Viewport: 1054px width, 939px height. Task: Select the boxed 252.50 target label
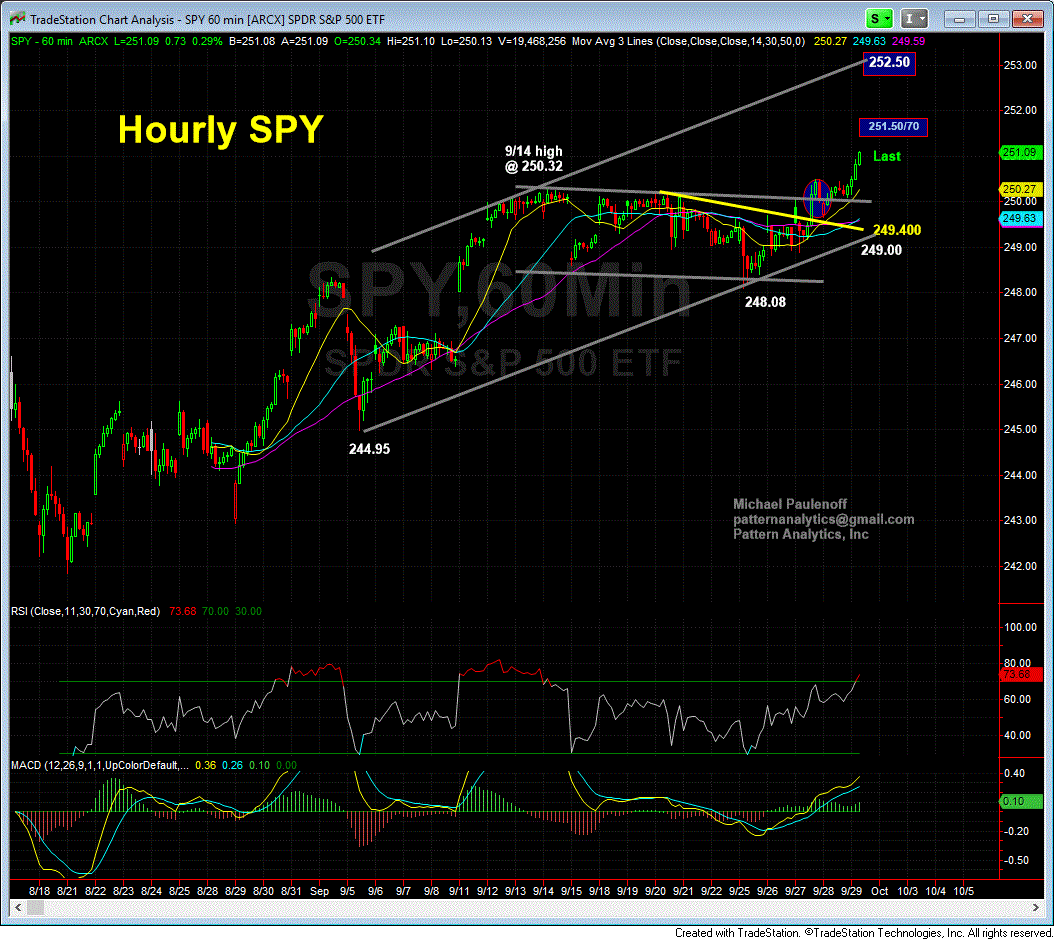pos(889,63)
